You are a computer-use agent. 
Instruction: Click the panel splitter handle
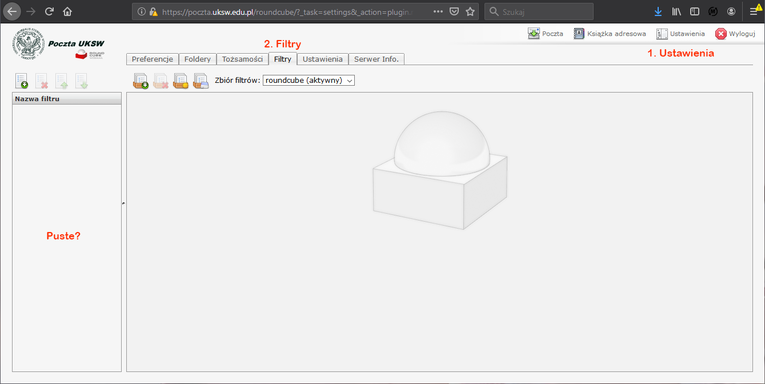click(x=123, y=203)
